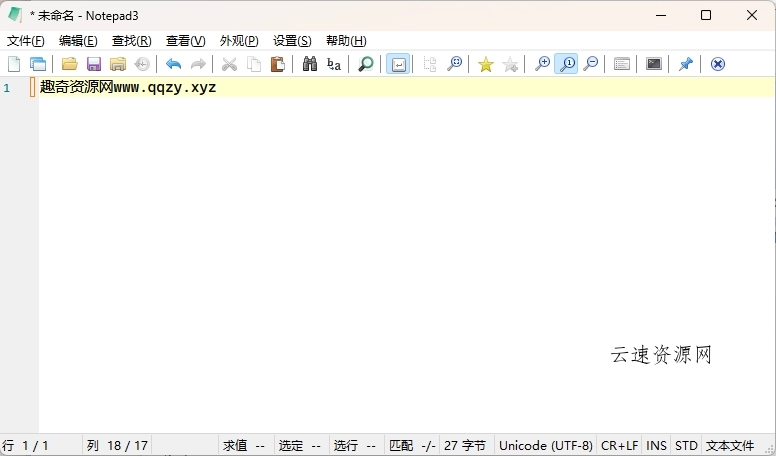Viewport: 776px width, 456px height.
Task: Reset zoom with the magnifier labeled 1
Action: pos(566,64)
